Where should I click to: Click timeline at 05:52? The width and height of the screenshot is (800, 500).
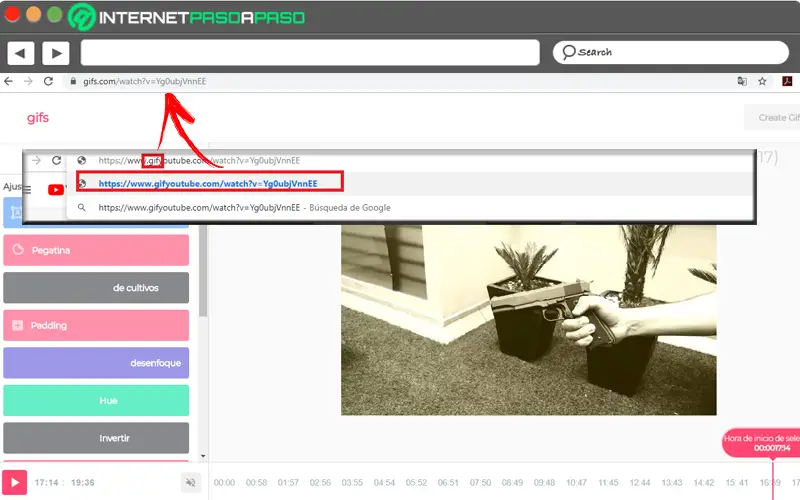416,483
